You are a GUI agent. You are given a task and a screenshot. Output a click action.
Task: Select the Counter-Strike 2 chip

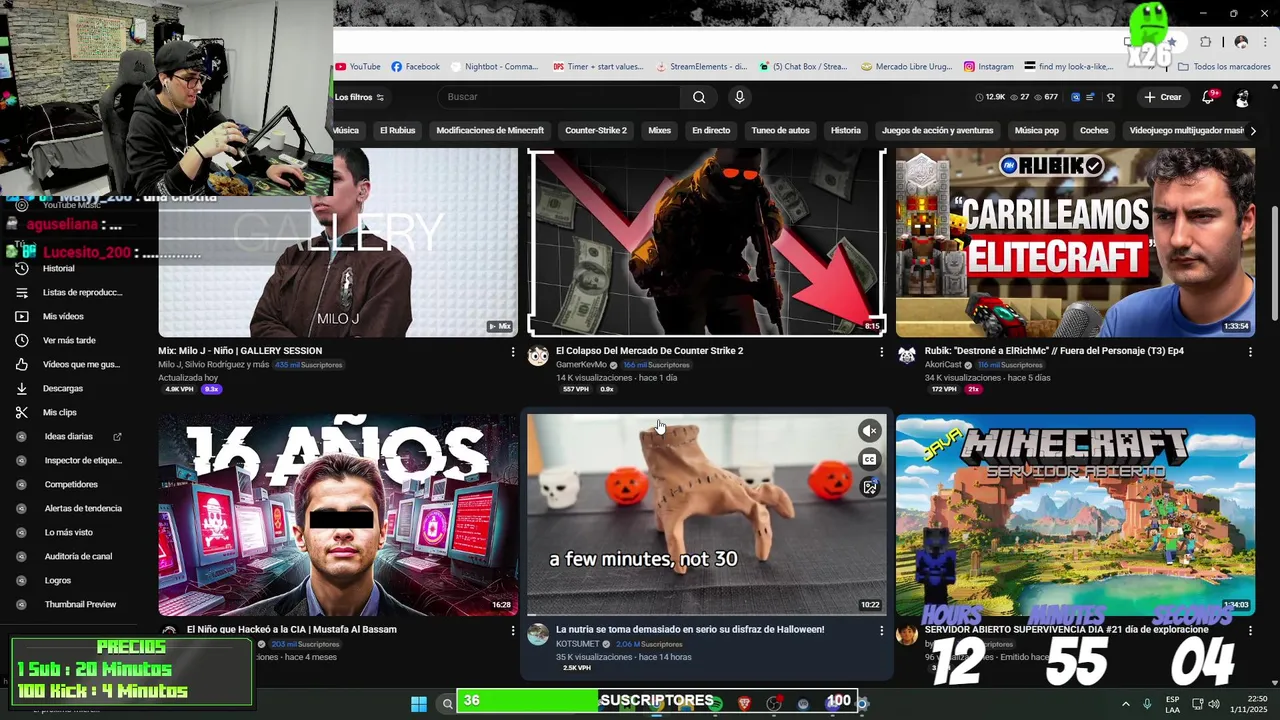pyautogui.click(x=596, y=130)
